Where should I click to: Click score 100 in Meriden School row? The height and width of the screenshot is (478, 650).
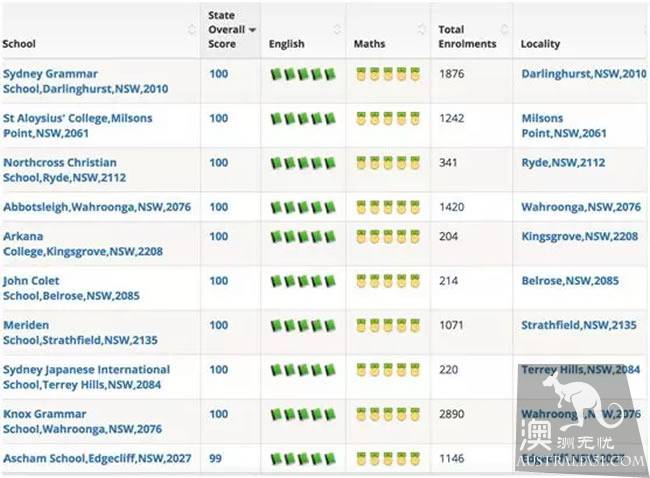pyautogui.click(x=219, y=325)
